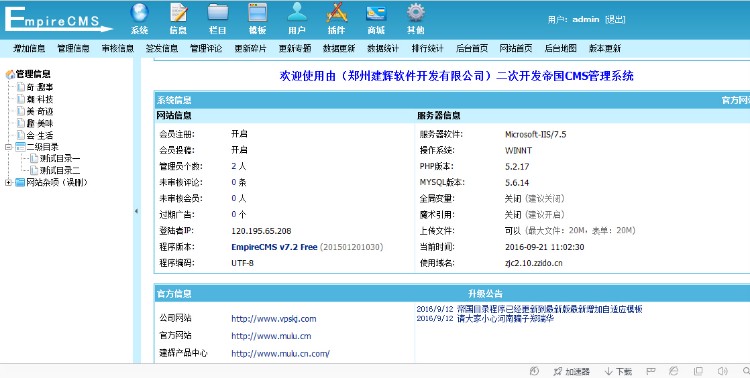Select the tree item ending in 生活
This screenshot has height=378, width=750.
click(x=40, y=135)
